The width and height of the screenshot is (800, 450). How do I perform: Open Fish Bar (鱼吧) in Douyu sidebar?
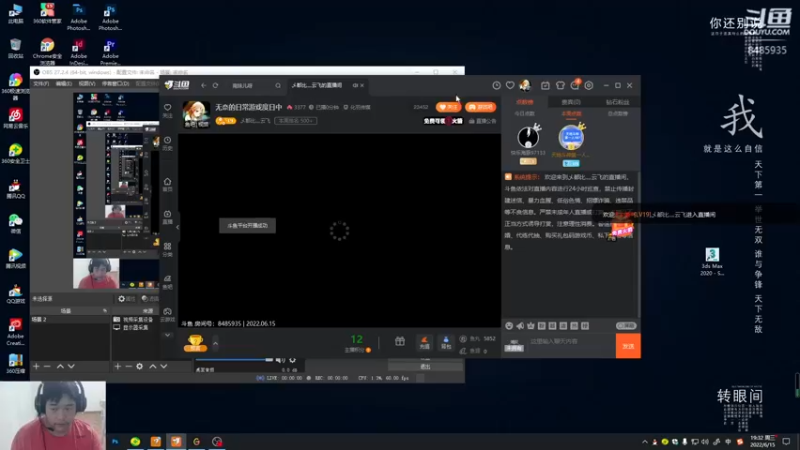(167, 282)
